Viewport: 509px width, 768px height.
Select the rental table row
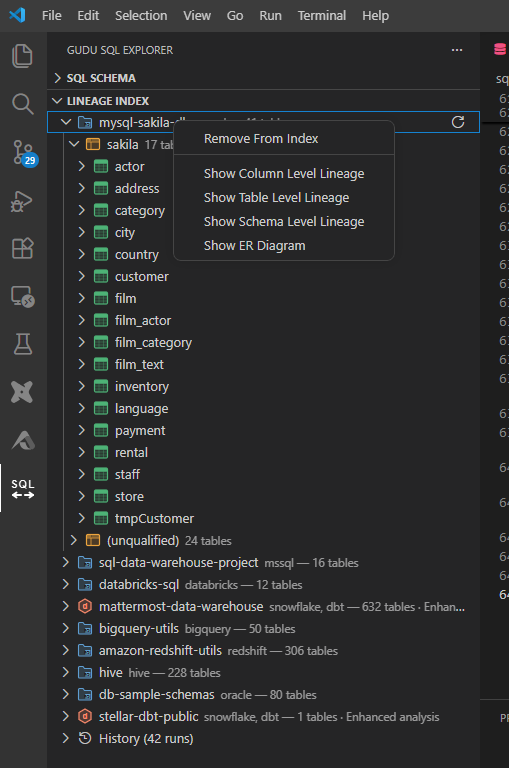[264, 452]
